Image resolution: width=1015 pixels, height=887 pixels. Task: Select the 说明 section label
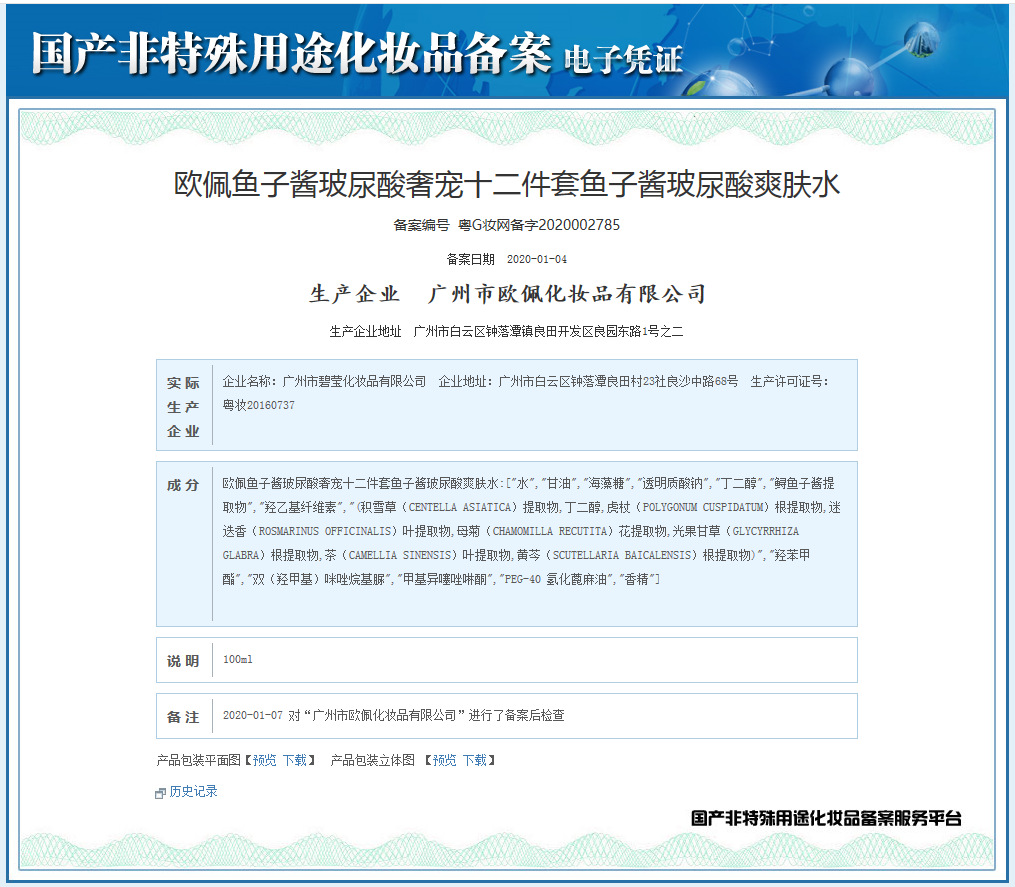pyautogui.click(x=184, y=661)
